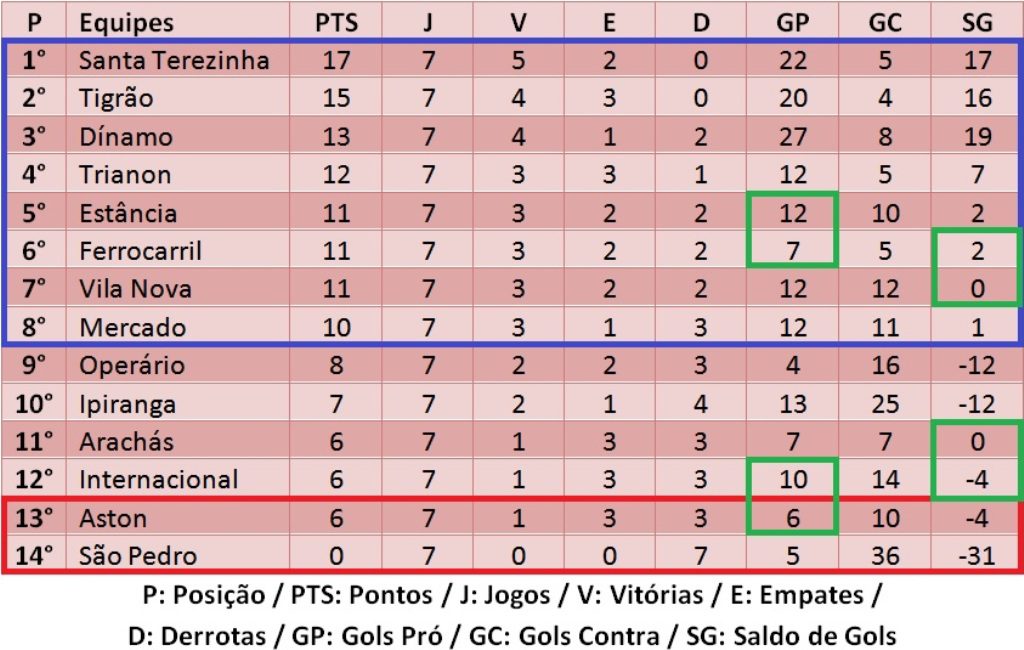Screen dimensions: 1024x650
Task: Click São Pedro's goal difference -31
Action: tap(977, 557)
